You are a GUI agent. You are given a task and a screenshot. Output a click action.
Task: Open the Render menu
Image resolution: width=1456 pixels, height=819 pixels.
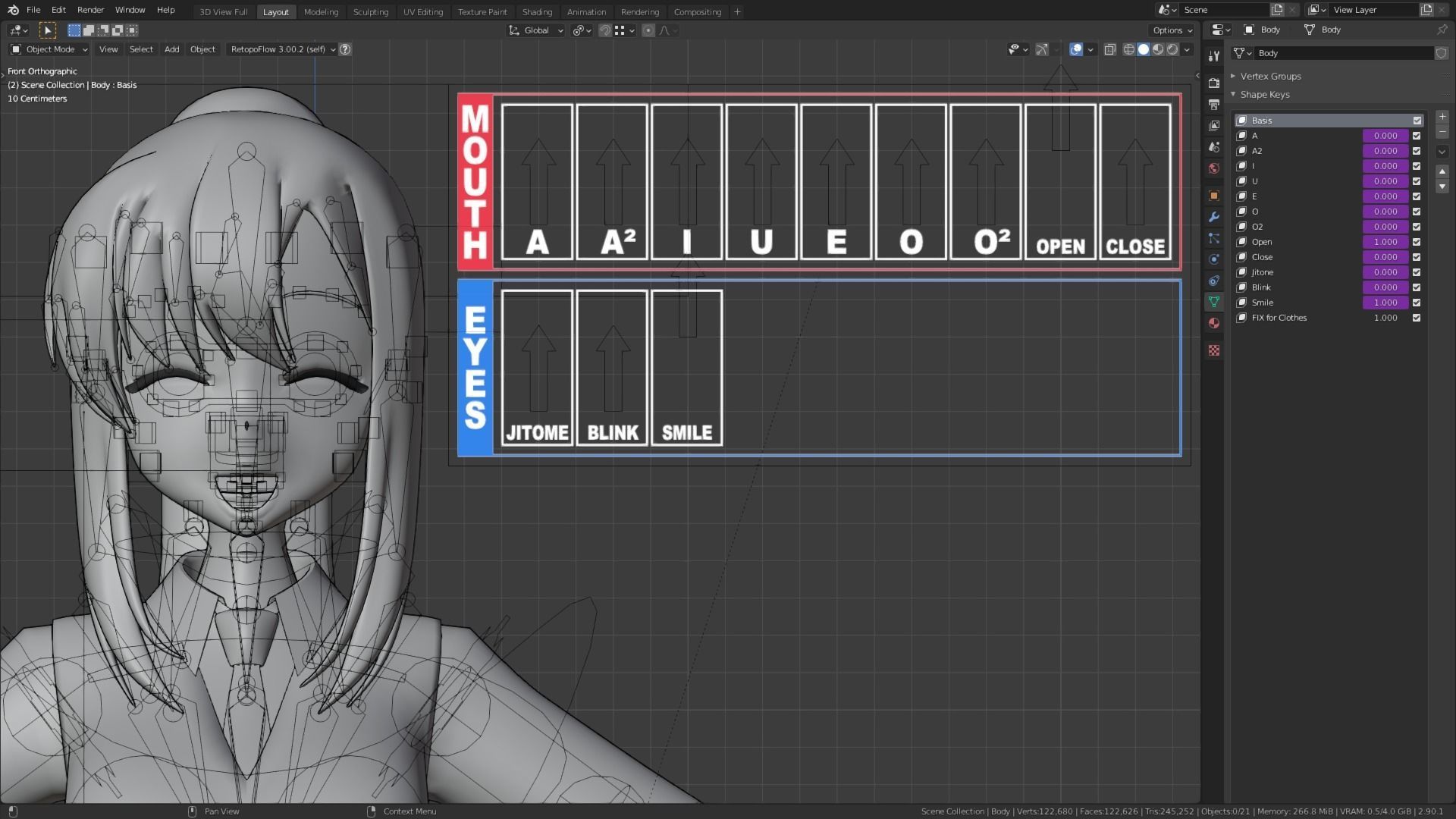coord(90,10)
